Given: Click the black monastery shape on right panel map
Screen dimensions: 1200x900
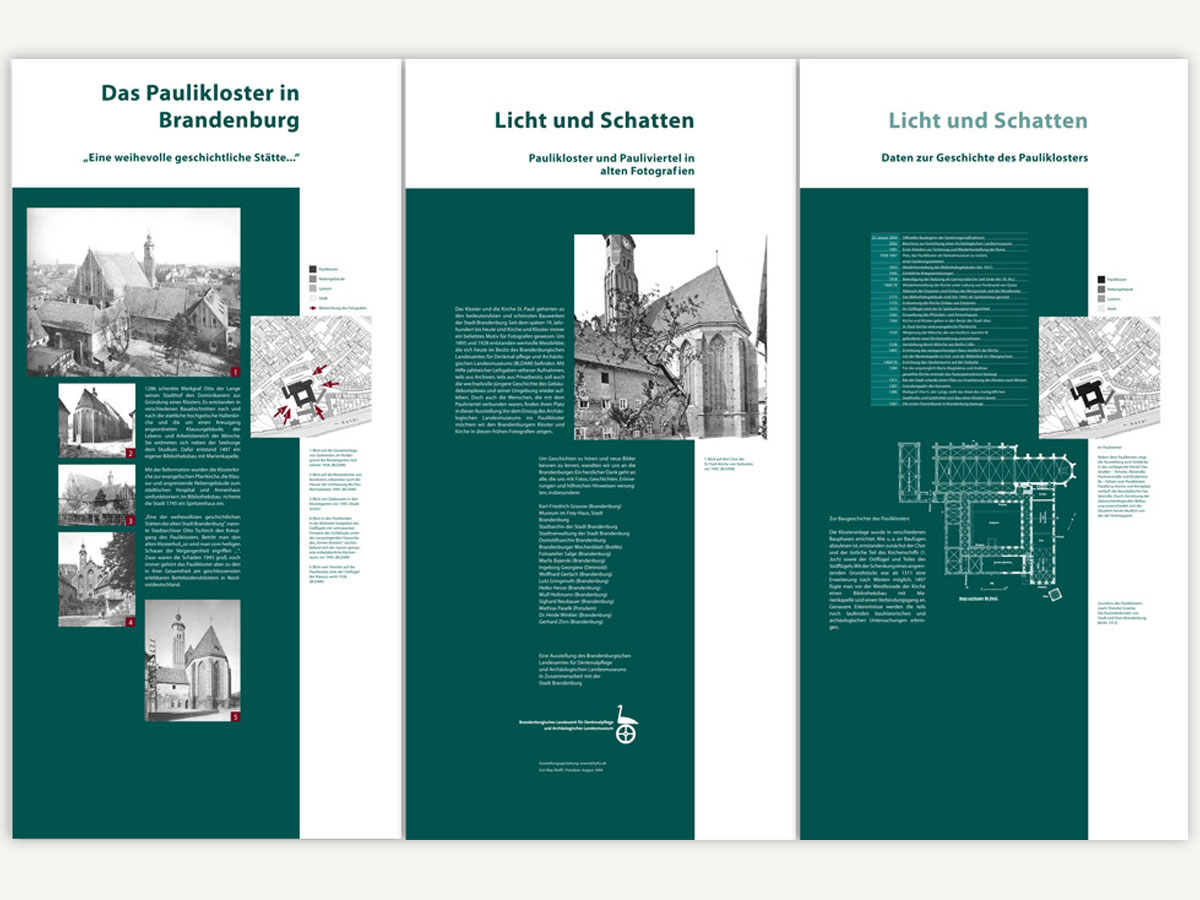Looking at the screenshot, I should coord(1087,394).
